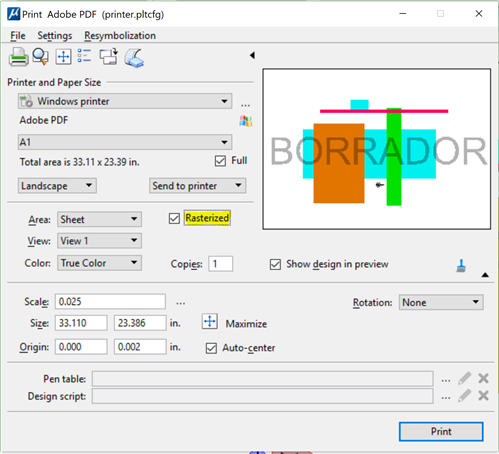Uncheck the Rasterized checkbox

174,219
